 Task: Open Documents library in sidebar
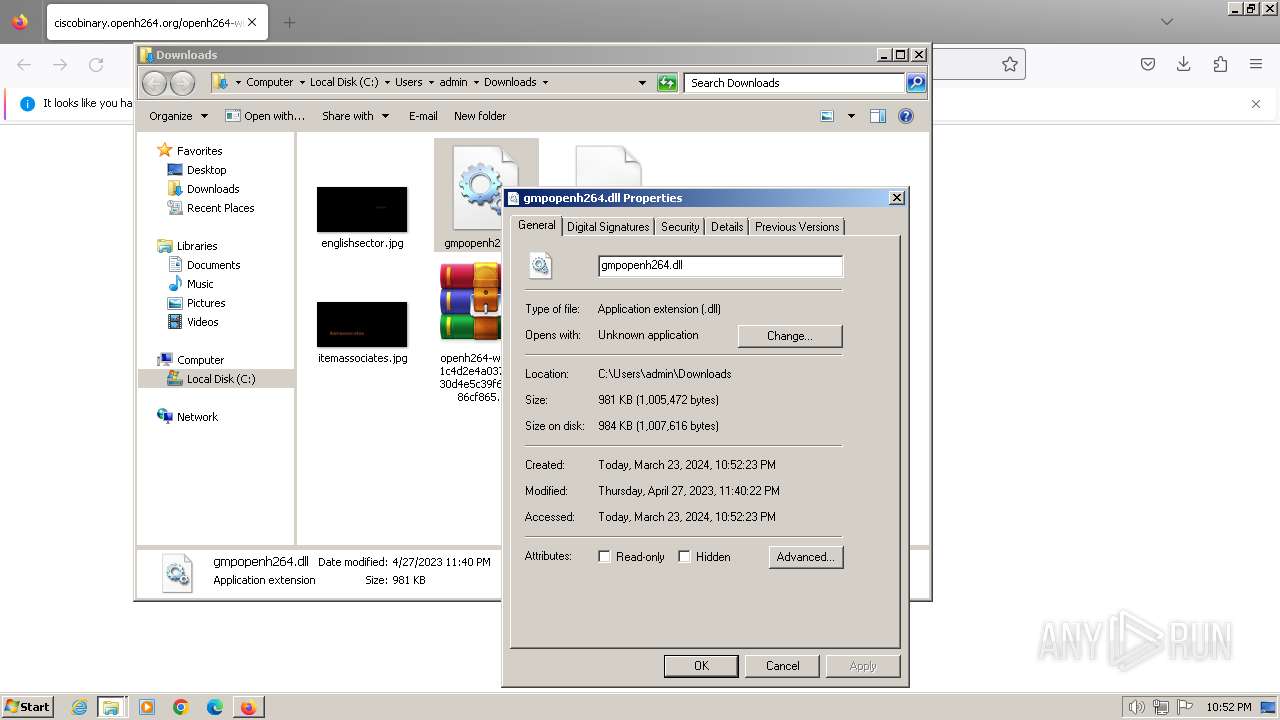pos(213,265)
